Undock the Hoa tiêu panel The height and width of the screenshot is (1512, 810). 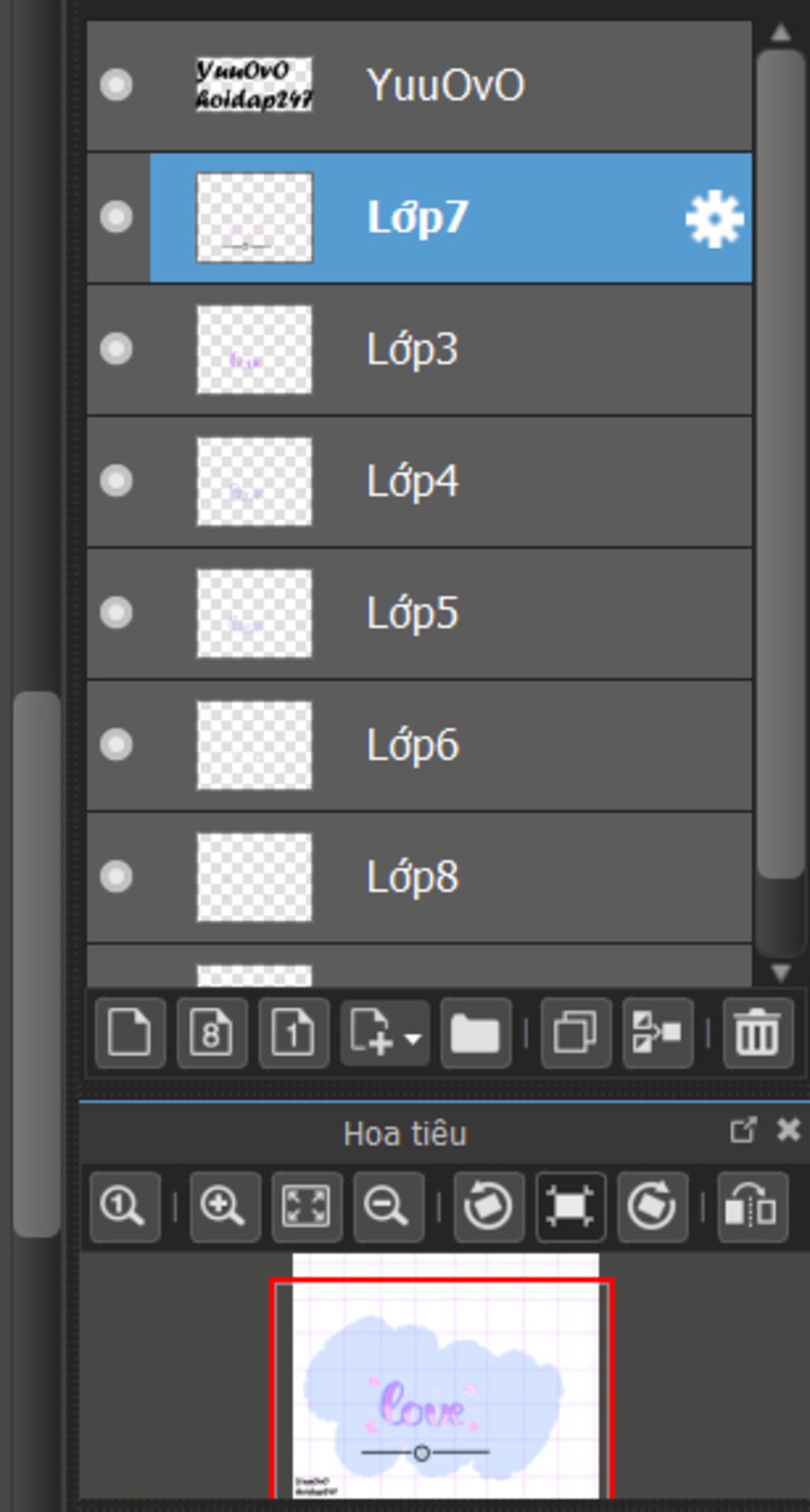743,1130
